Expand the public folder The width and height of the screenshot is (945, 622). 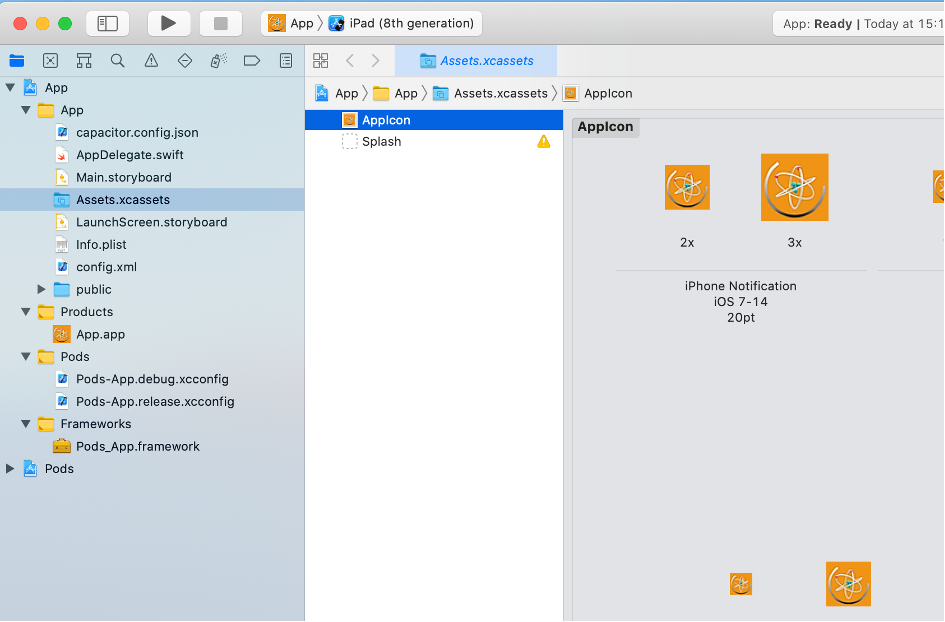[42, 289]
